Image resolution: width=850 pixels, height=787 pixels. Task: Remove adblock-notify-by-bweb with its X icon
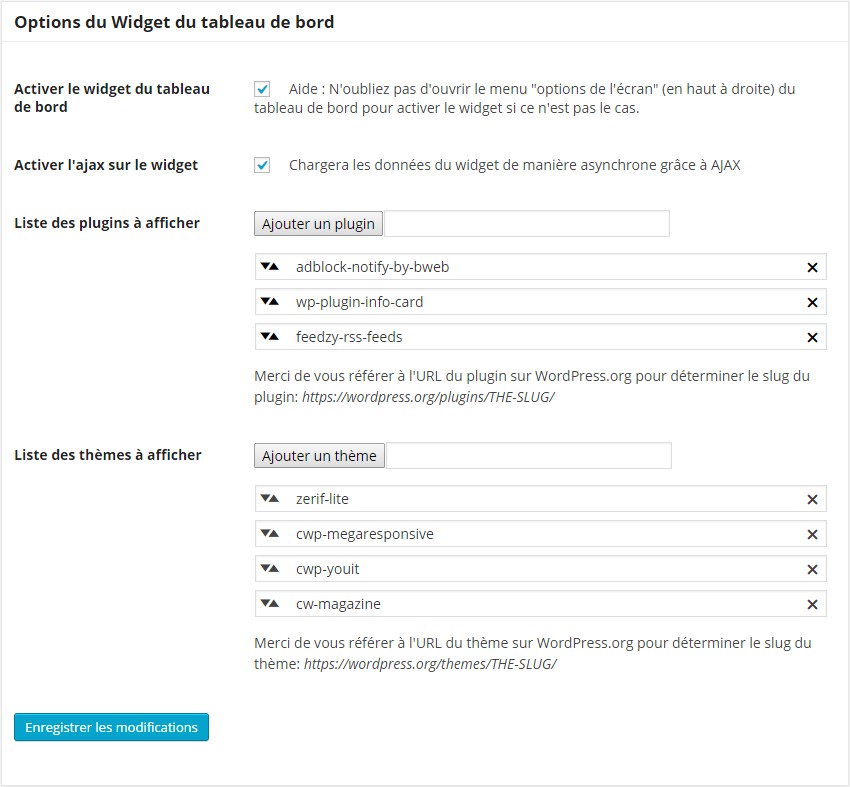[812, 267]
